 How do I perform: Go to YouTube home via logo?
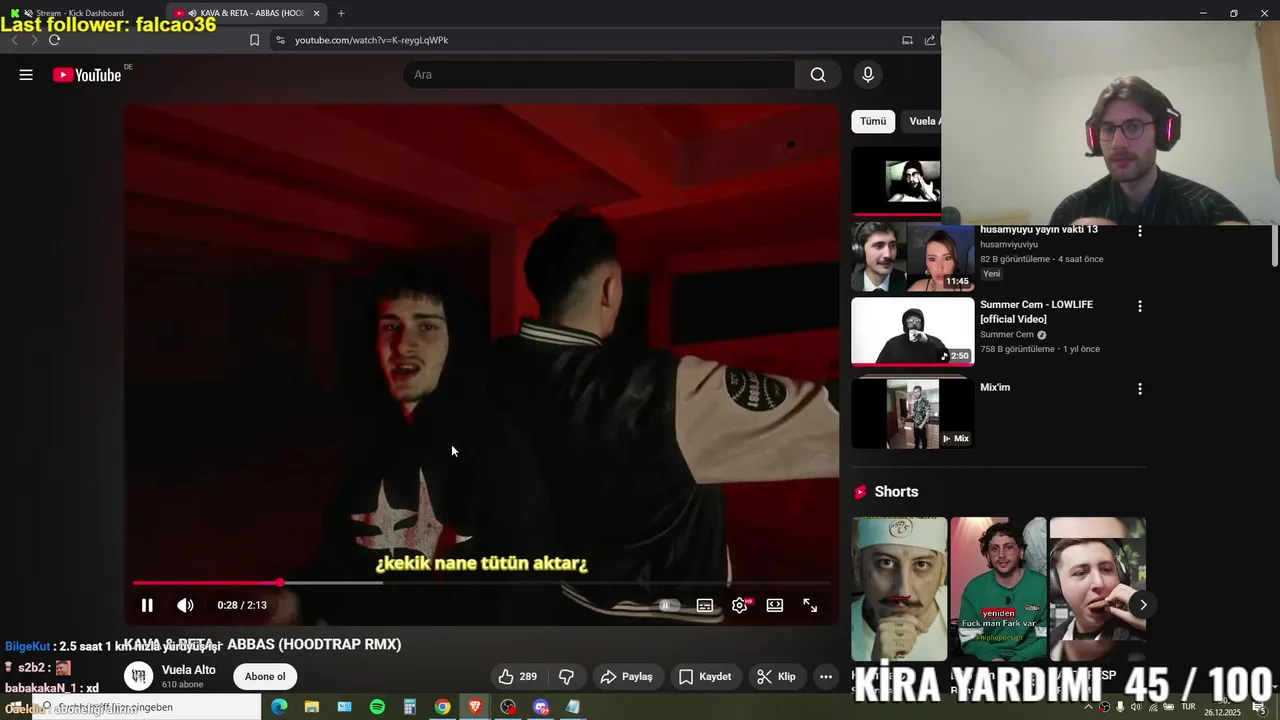87,75
